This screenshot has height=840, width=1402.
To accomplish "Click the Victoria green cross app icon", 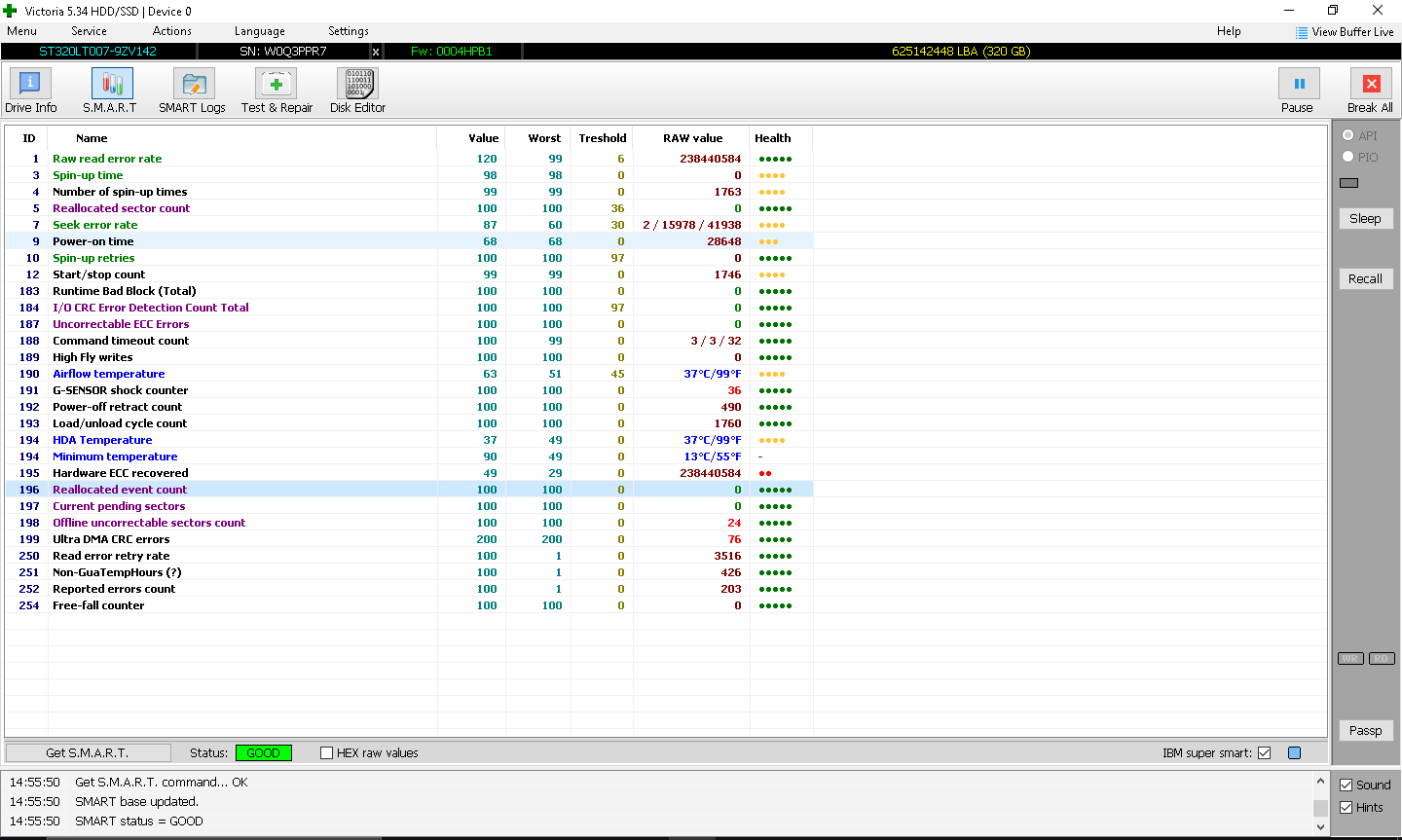I will (x=10, y=11).
